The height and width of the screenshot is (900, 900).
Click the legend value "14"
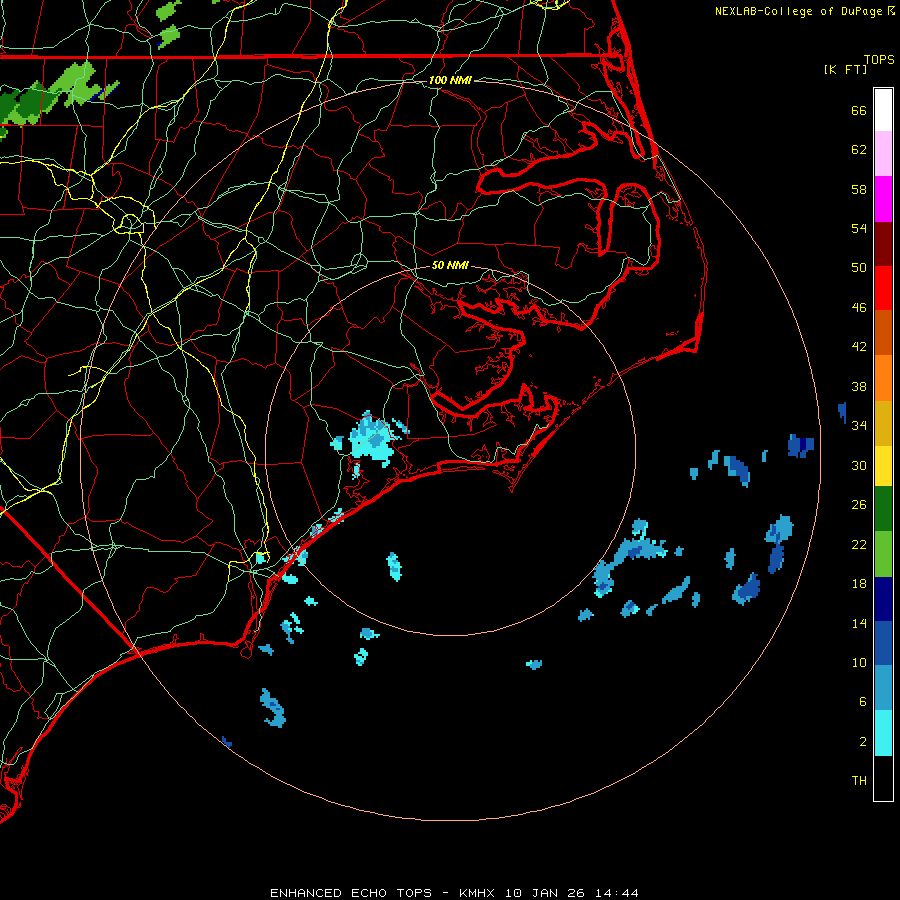859,623
